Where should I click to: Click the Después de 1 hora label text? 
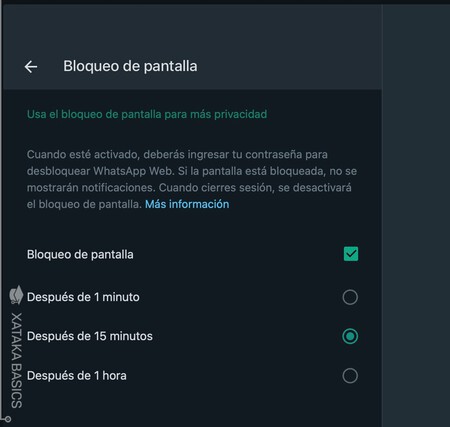(77, 376)
